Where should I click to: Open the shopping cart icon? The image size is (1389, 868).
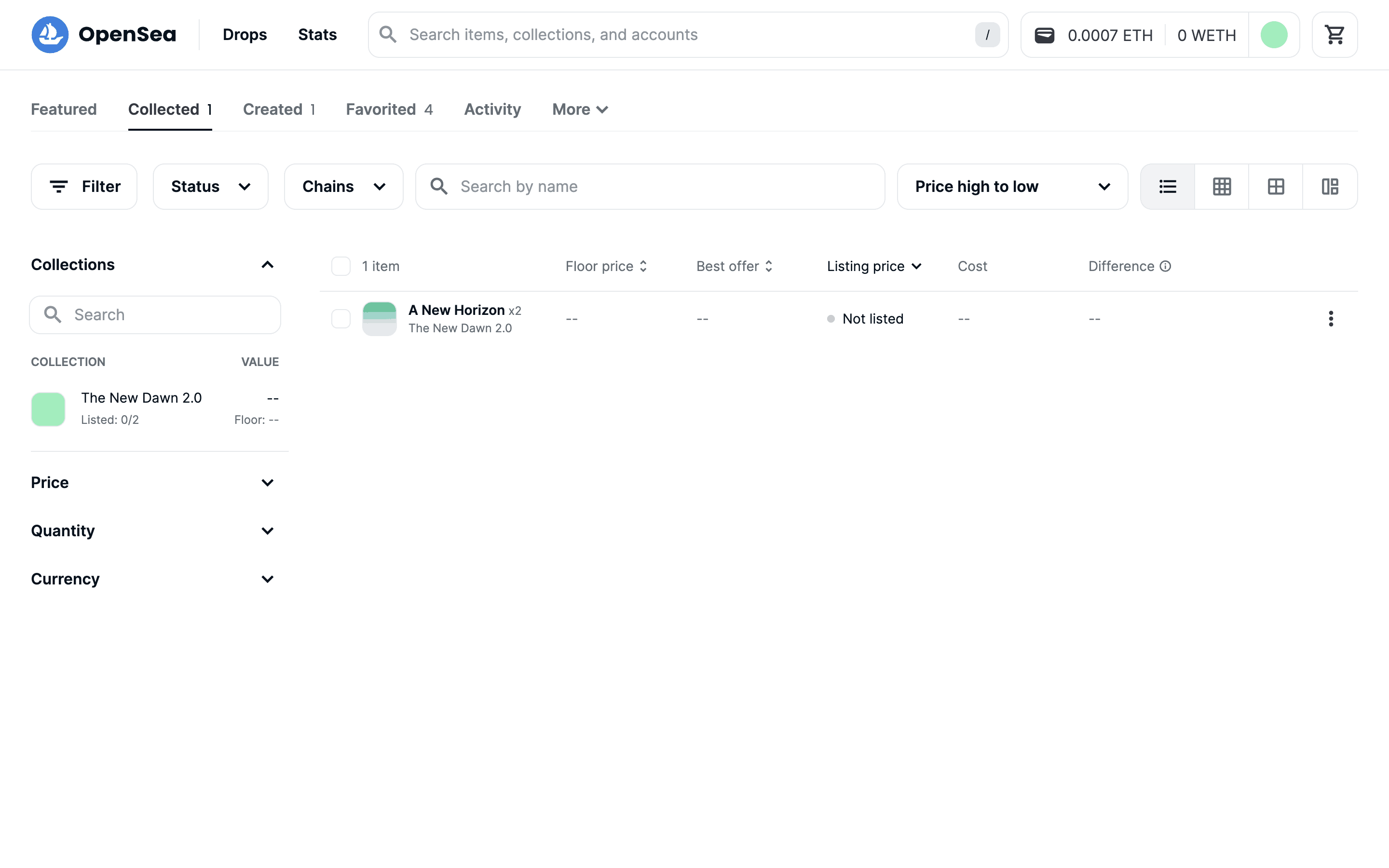pyautogui.click(x=1335, y=35)
